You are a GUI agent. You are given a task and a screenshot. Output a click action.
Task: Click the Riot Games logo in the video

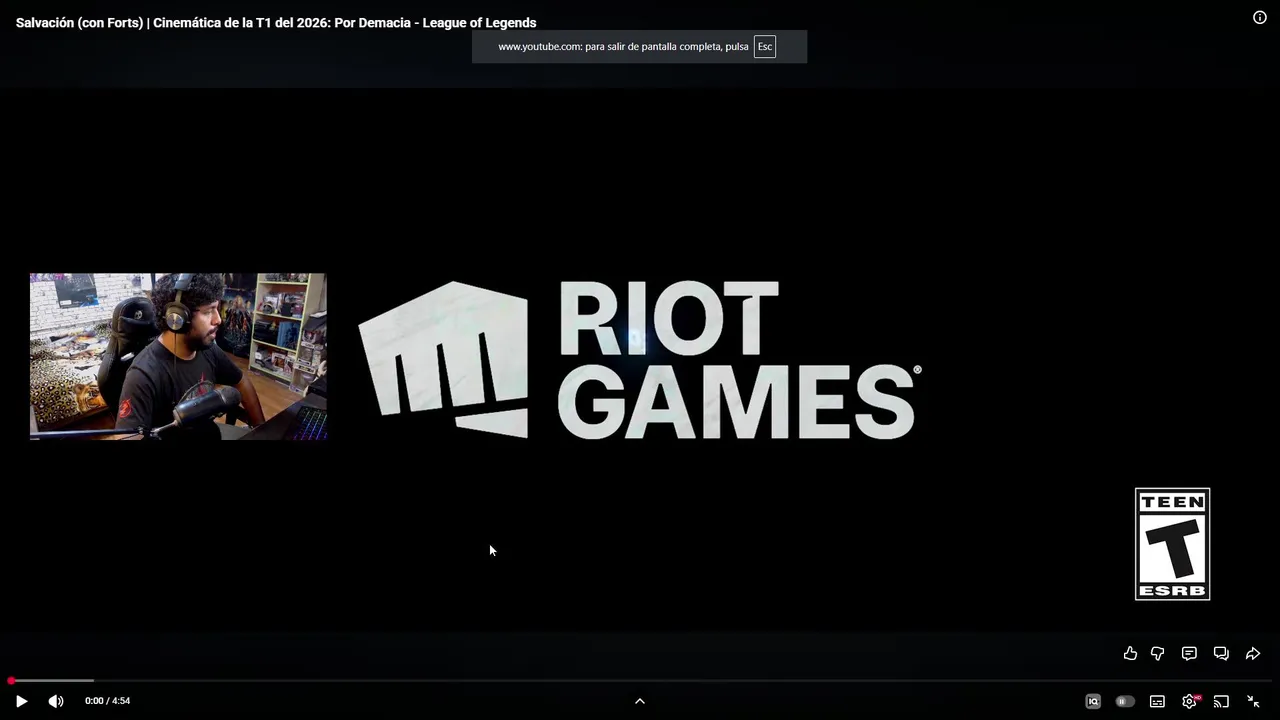(x=640, y=360)
